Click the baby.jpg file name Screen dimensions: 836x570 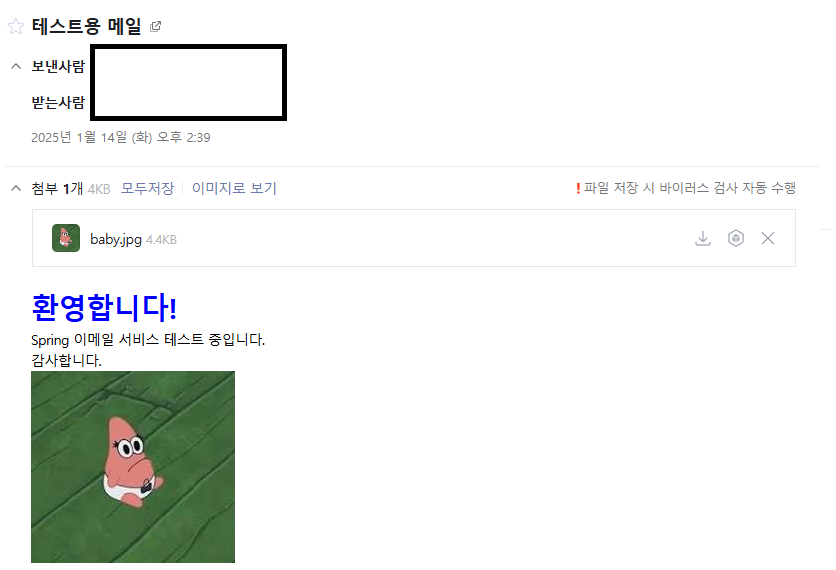tap(116, 239)
